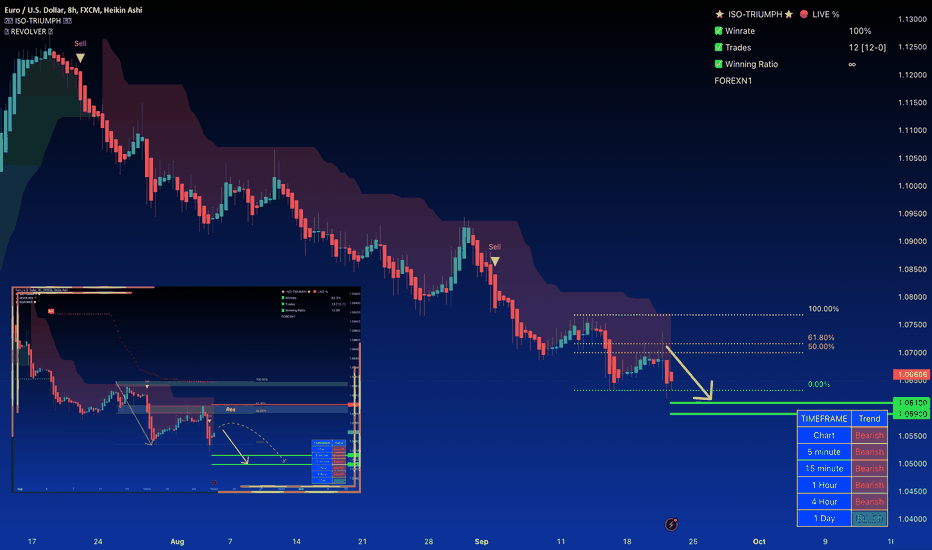Screen dimensions: 932x550
Task: Click the red LIVE circle indicator
Action: tap(804, 14)
